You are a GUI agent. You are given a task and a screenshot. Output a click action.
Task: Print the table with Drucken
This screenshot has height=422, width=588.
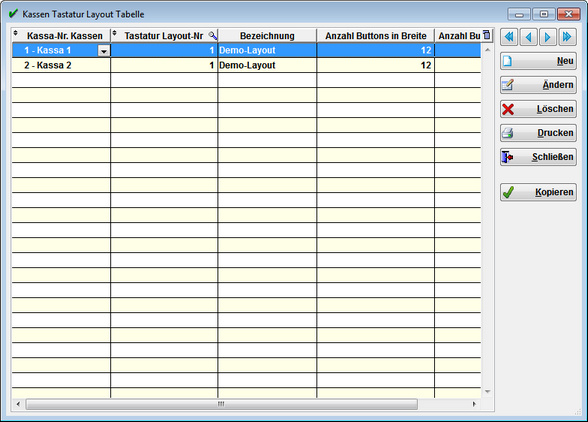tap(538, 133)
